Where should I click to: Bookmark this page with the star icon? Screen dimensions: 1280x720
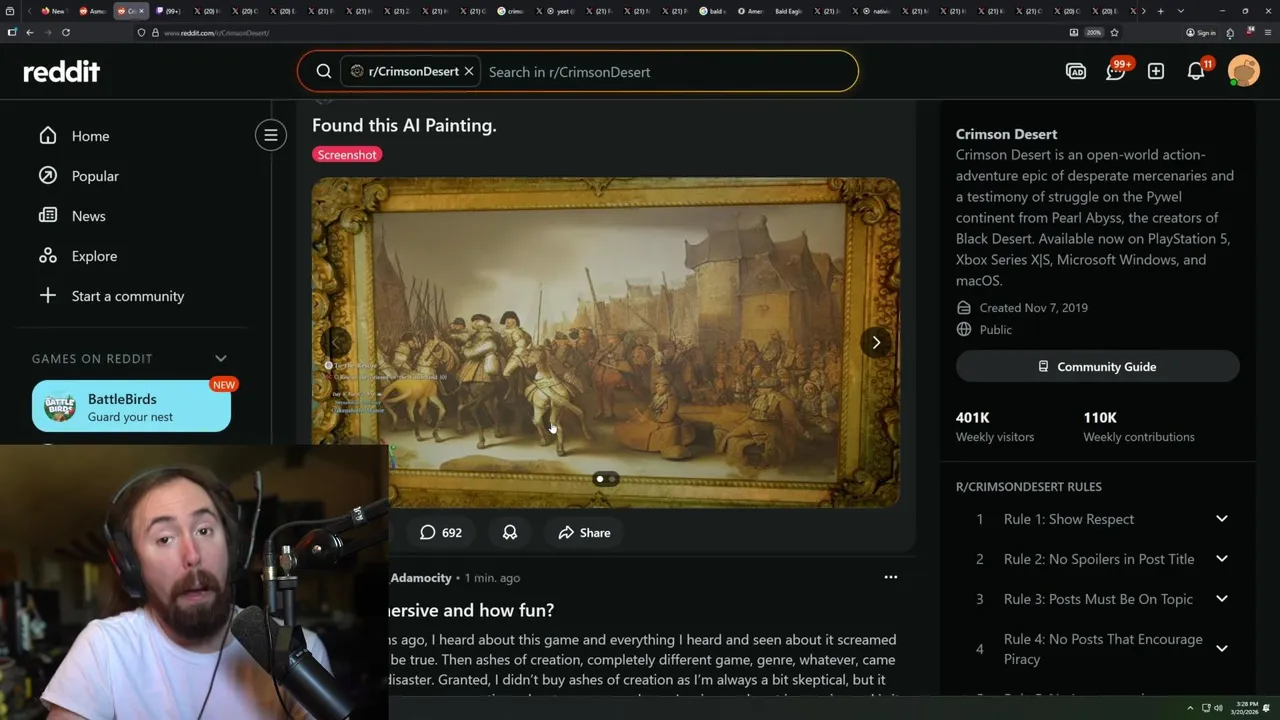[x=1114, y=33]
